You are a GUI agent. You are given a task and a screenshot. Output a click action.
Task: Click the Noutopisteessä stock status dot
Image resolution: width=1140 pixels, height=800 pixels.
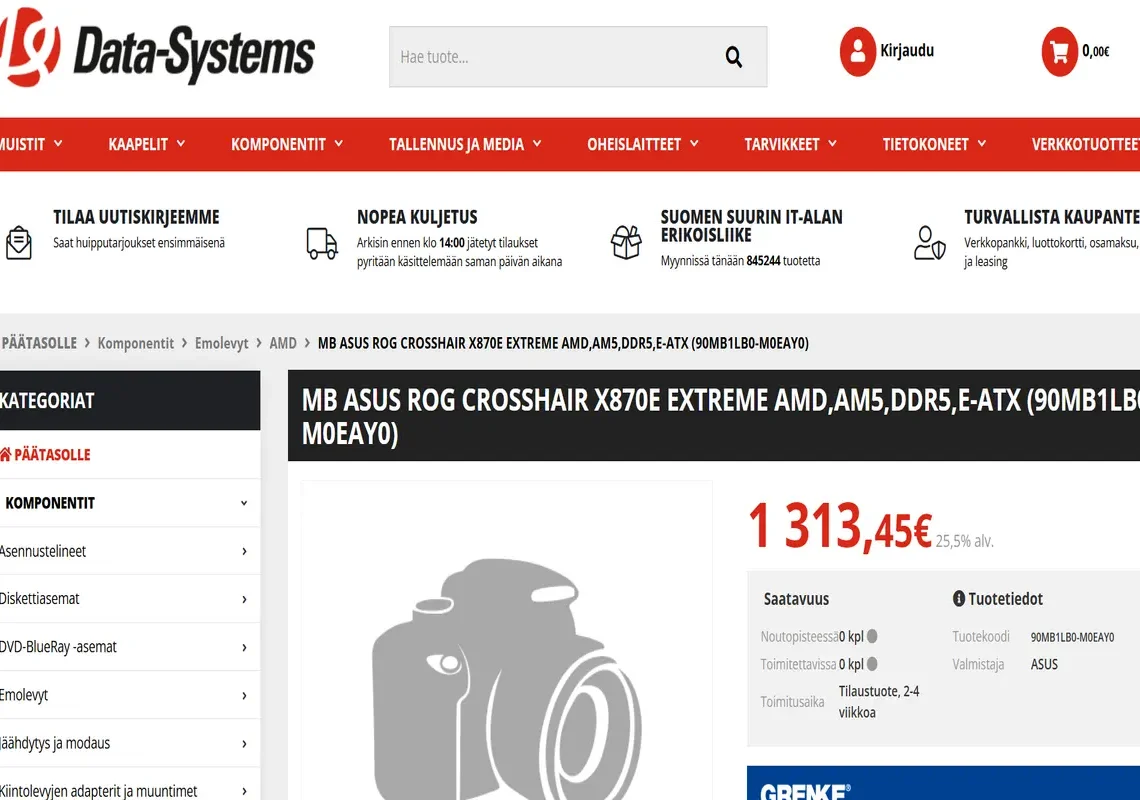click(872, 636)
